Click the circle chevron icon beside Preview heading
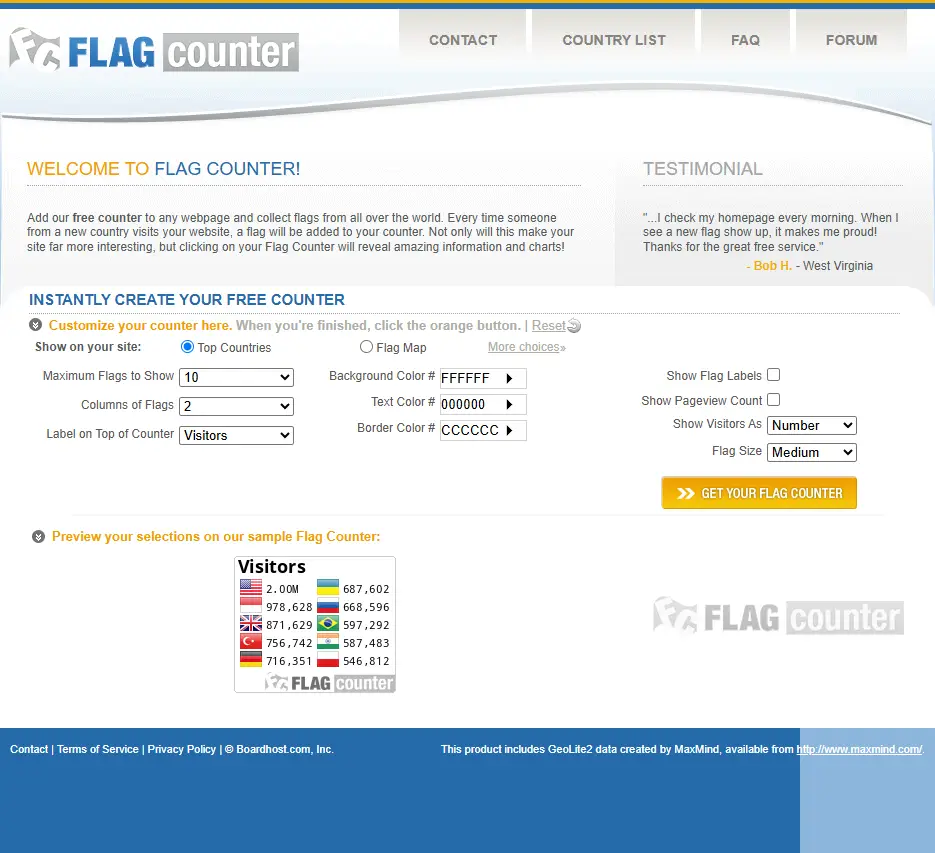Viewport: 935px width, 853px height. tap(38, 537)
